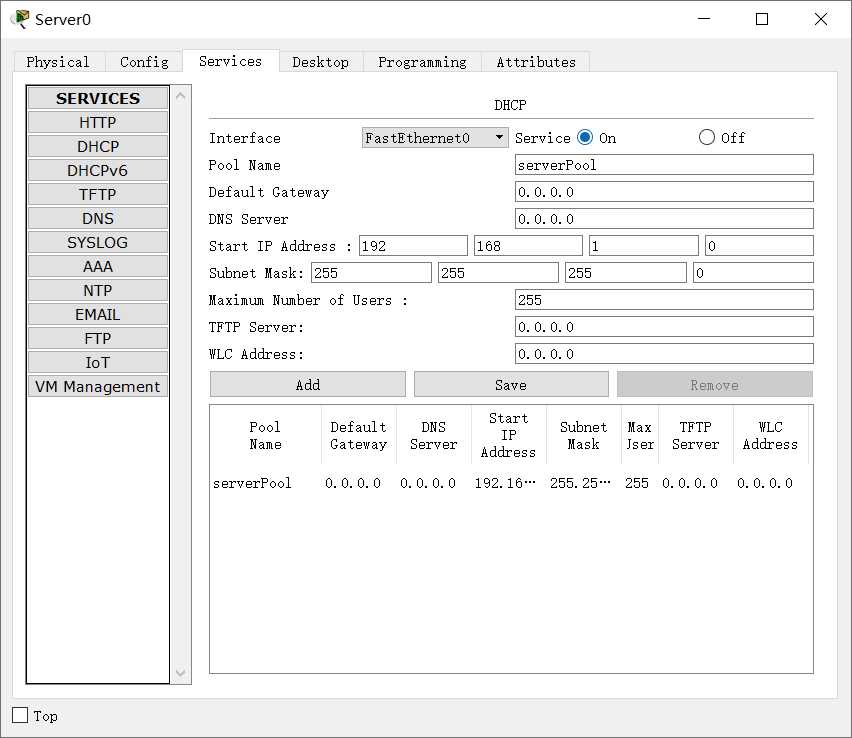Save the DHCP pool settings
Viewport: 852px width, 738px height.
pos(511,385)
